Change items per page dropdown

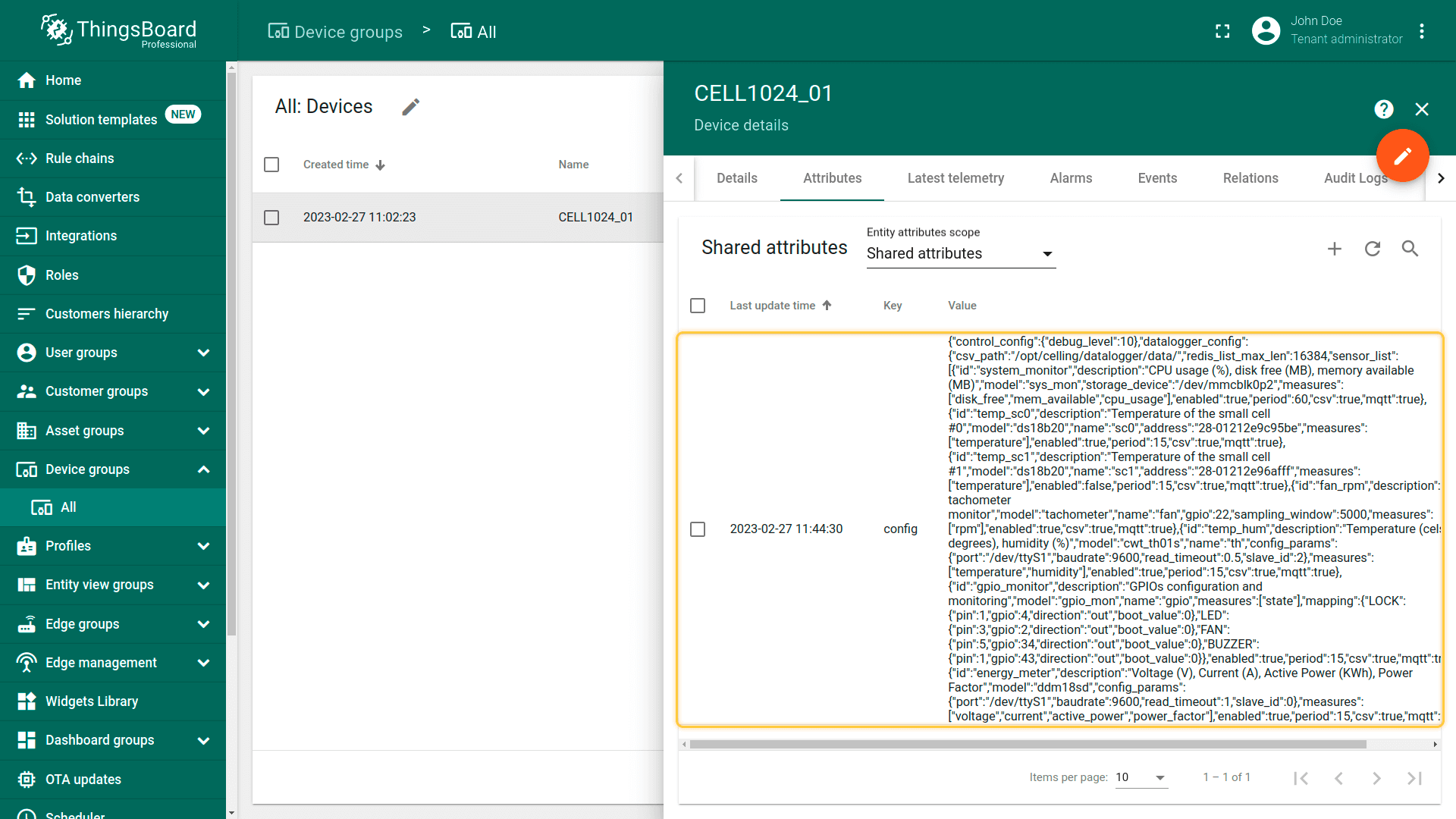(1141, 777)
